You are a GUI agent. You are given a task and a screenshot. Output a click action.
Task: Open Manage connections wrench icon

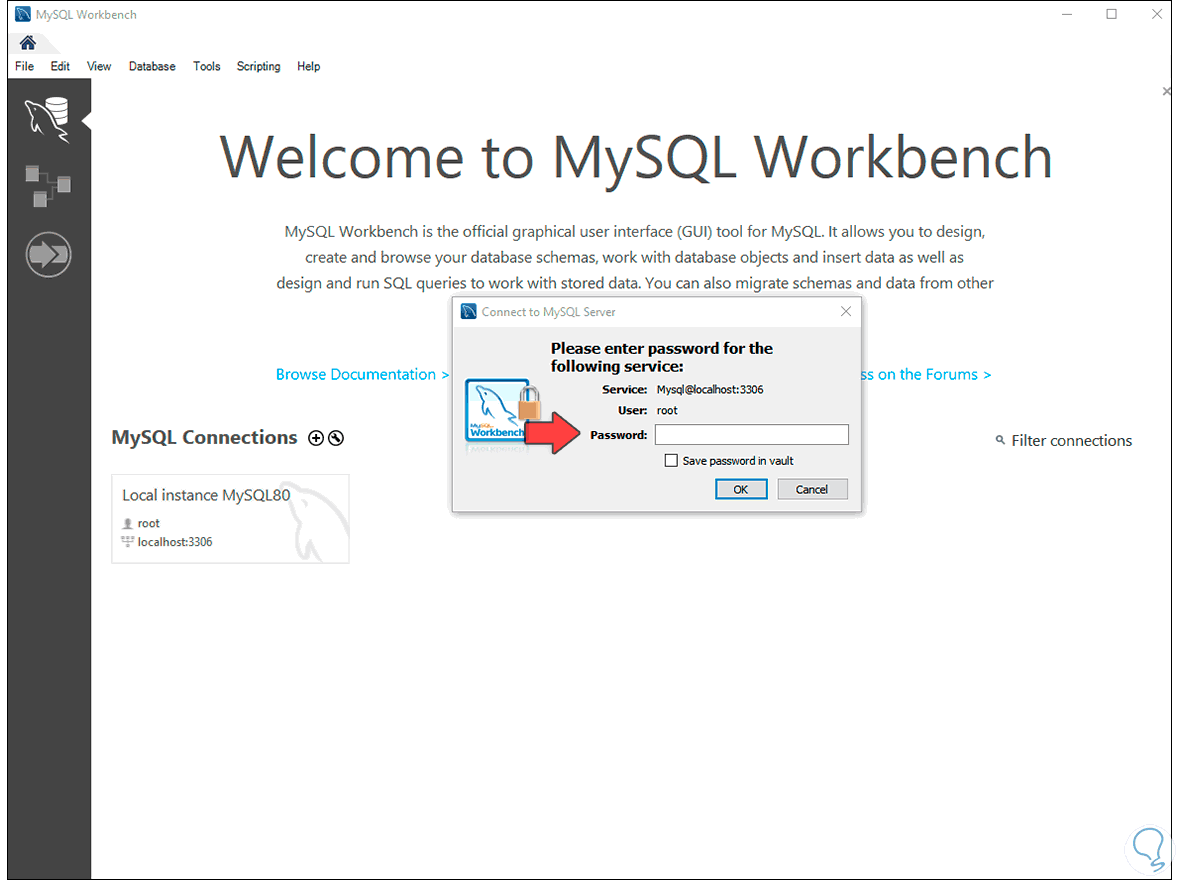pyautogui.click(x=336, y=438)
